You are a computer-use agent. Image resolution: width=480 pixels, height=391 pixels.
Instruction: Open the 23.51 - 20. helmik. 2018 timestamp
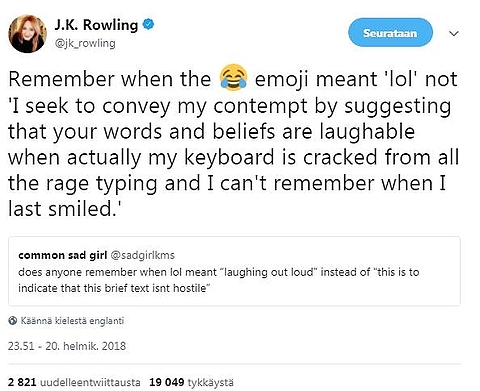click(x=67, y=346)
